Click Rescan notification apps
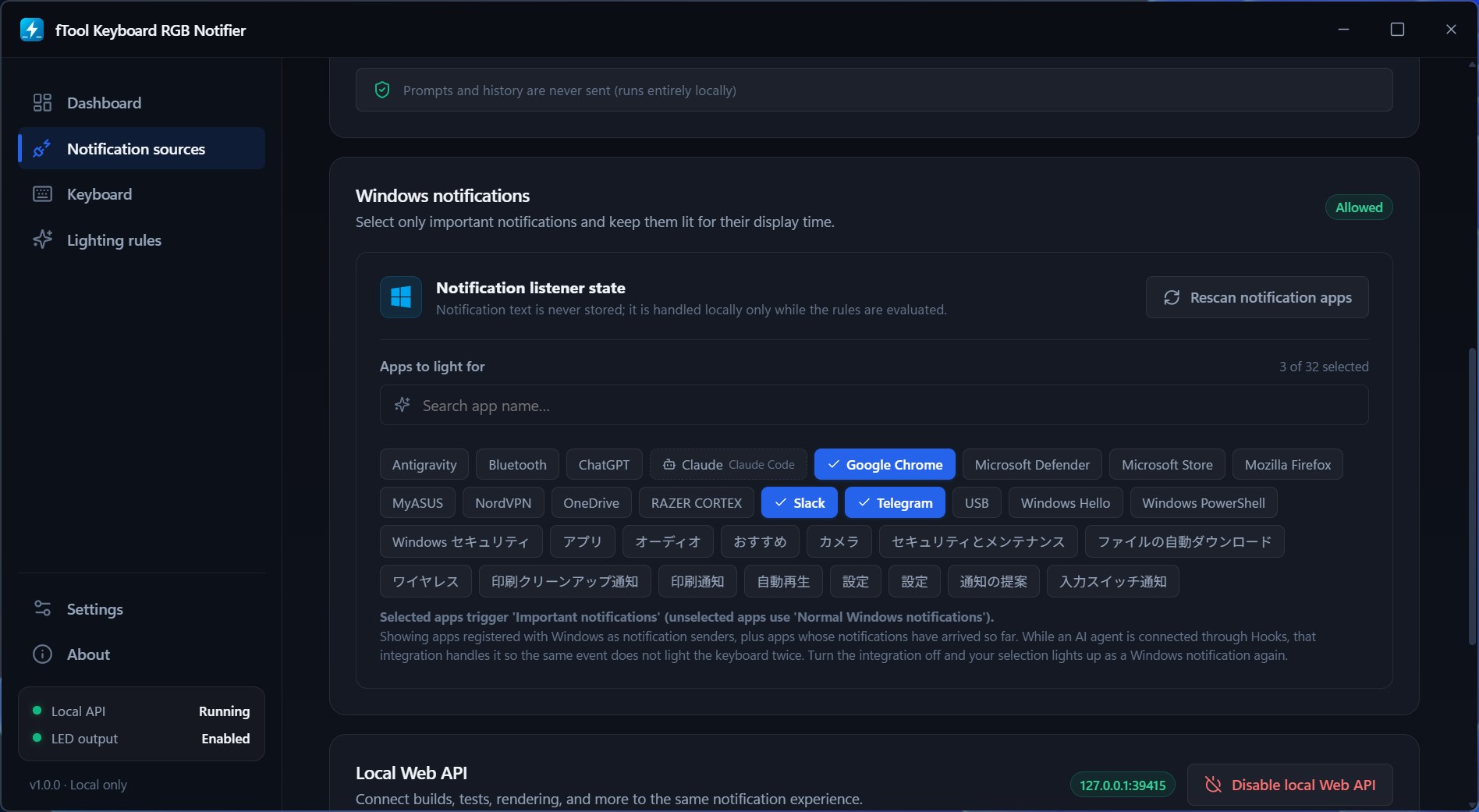Viewport: 1479px width, 812px height. [1257, 297]
